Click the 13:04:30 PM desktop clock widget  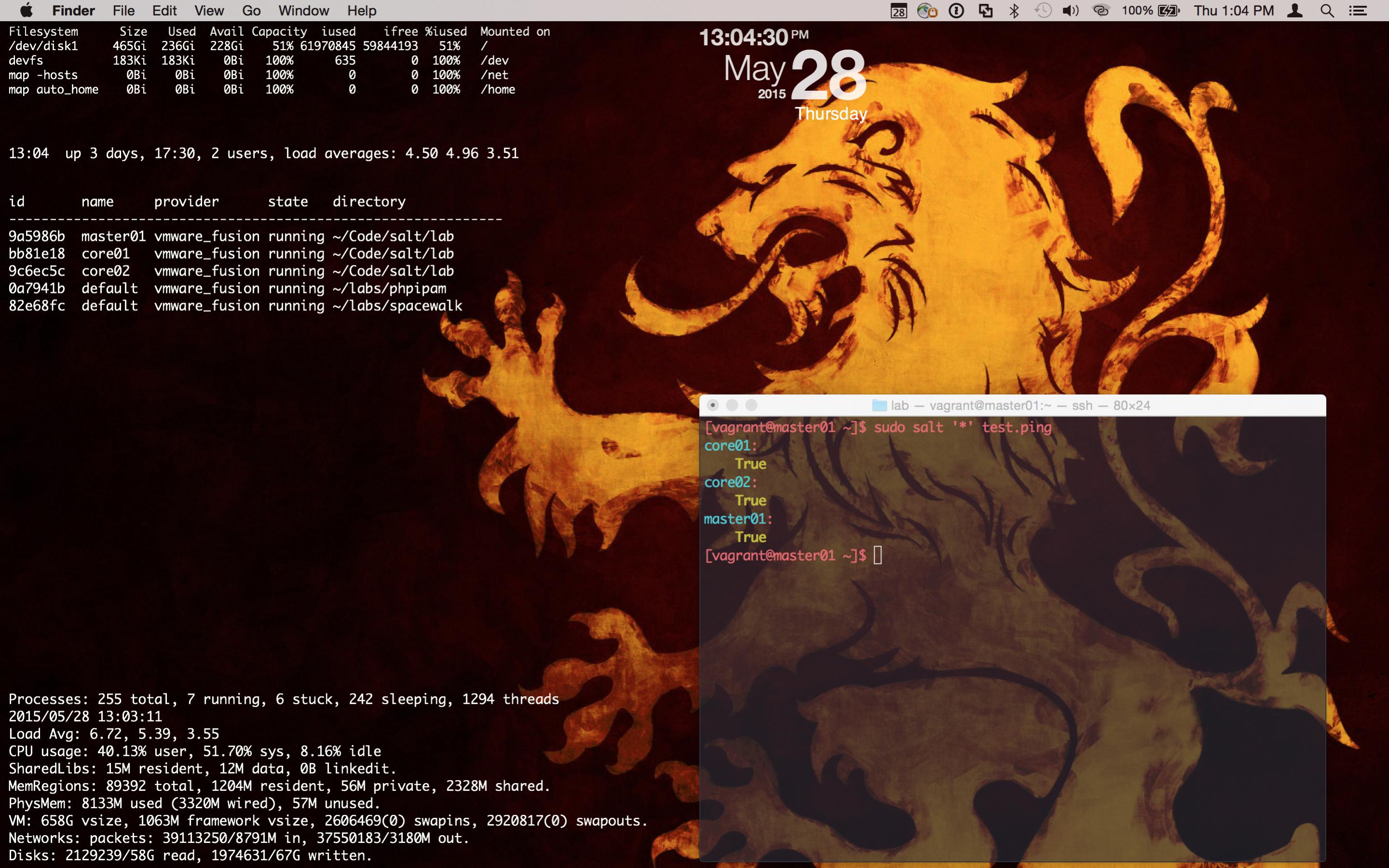coord(754,38)
